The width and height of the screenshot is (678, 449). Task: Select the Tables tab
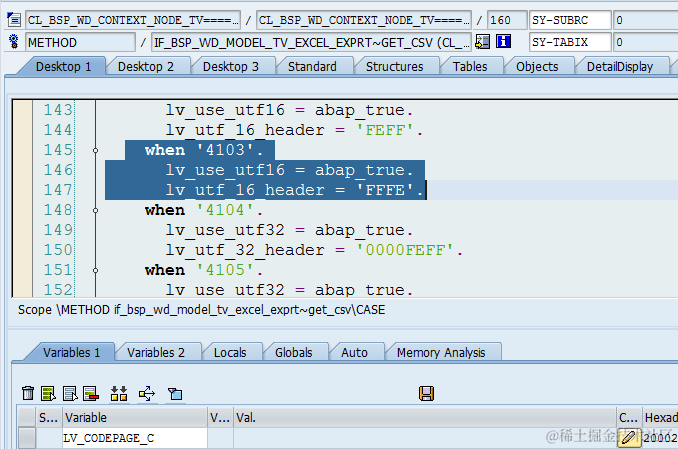pyautogui.click(x=470, y=67)
